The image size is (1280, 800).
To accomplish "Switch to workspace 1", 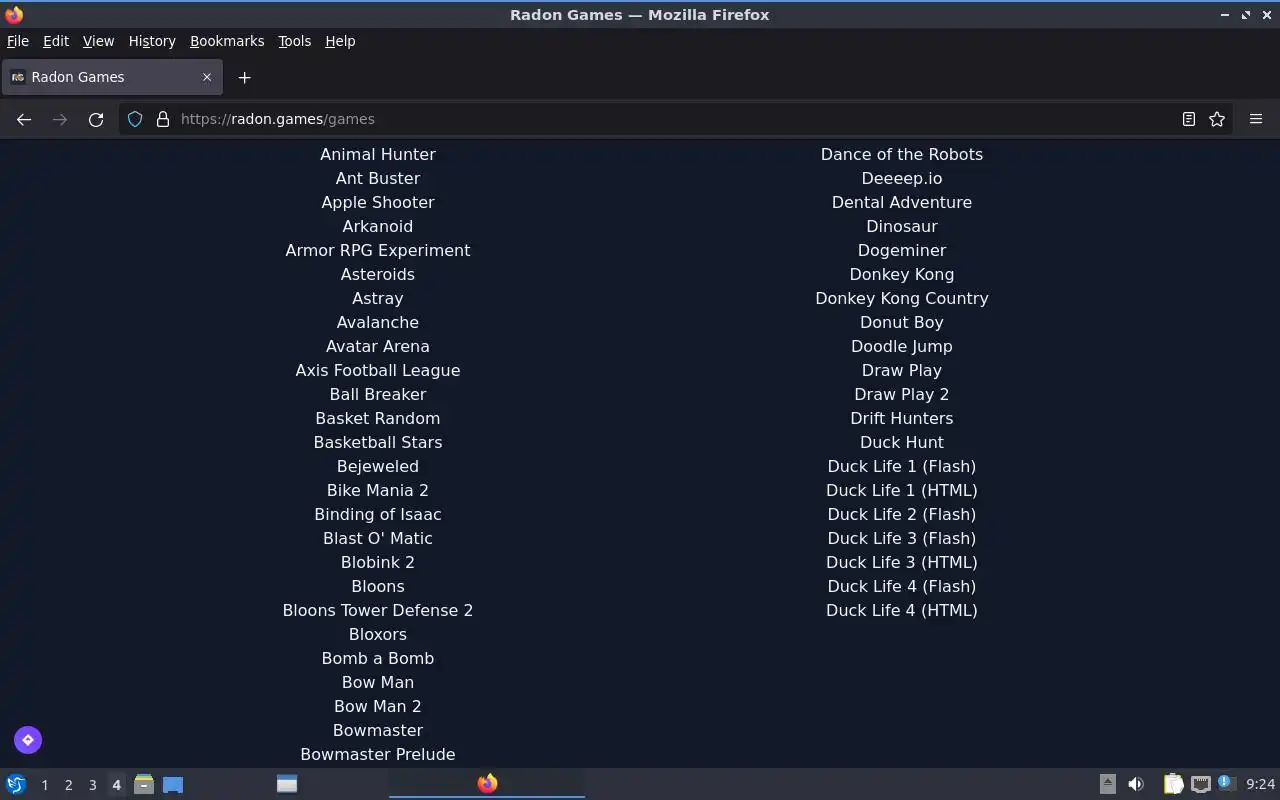I will [x=44, y=785].
